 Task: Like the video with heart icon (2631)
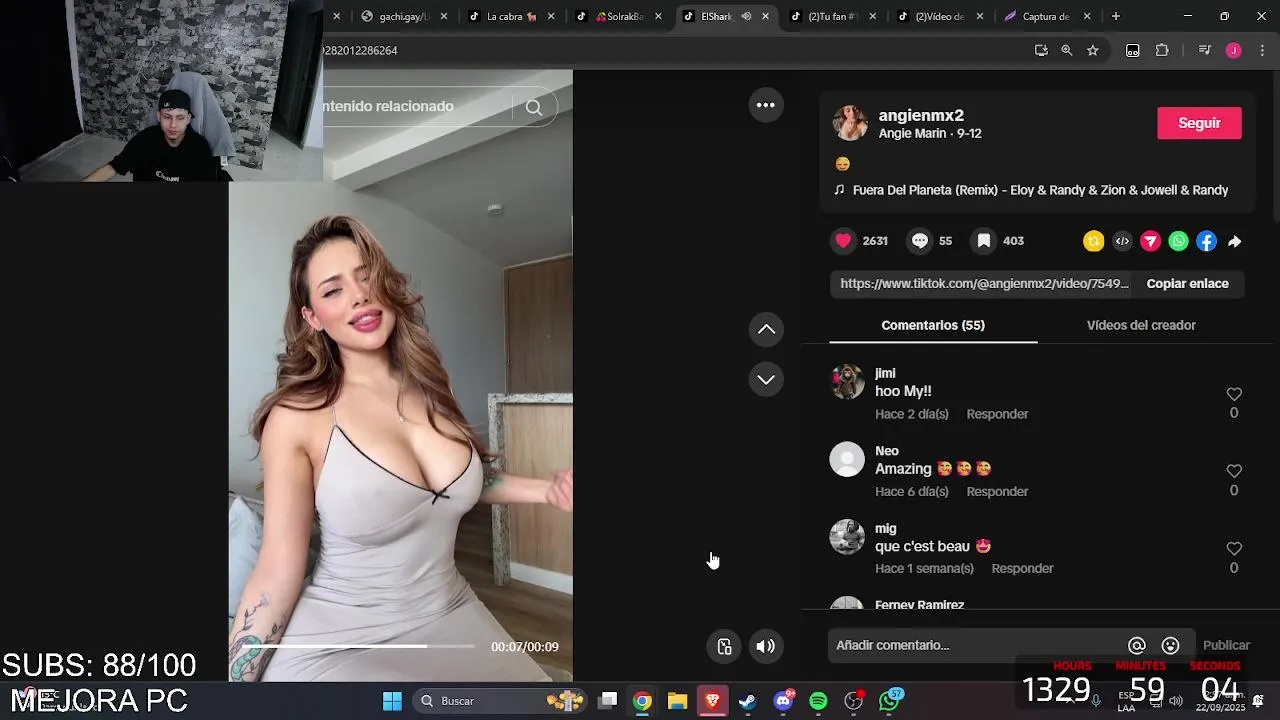pos(844,241)
